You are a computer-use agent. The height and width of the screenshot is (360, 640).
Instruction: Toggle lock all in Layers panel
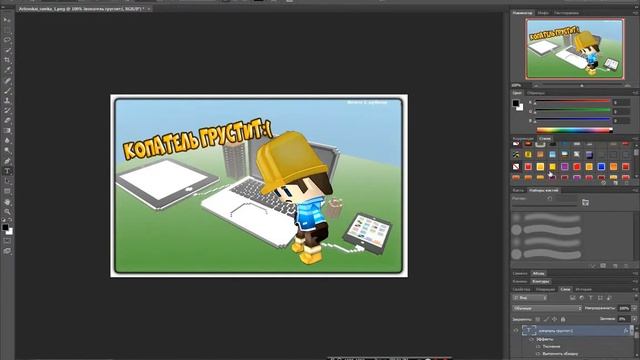pyautogui.click(x=563, y=319)
